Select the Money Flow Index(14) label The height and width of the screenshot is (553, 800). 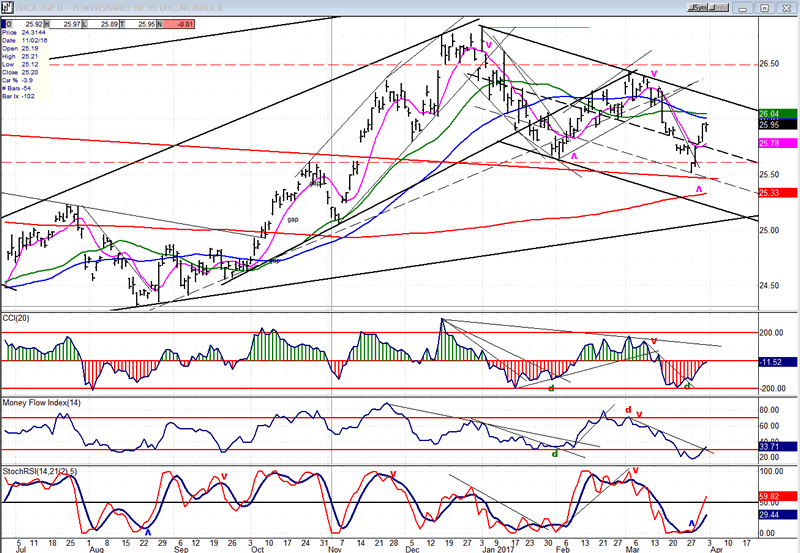(x=42, y=401)
